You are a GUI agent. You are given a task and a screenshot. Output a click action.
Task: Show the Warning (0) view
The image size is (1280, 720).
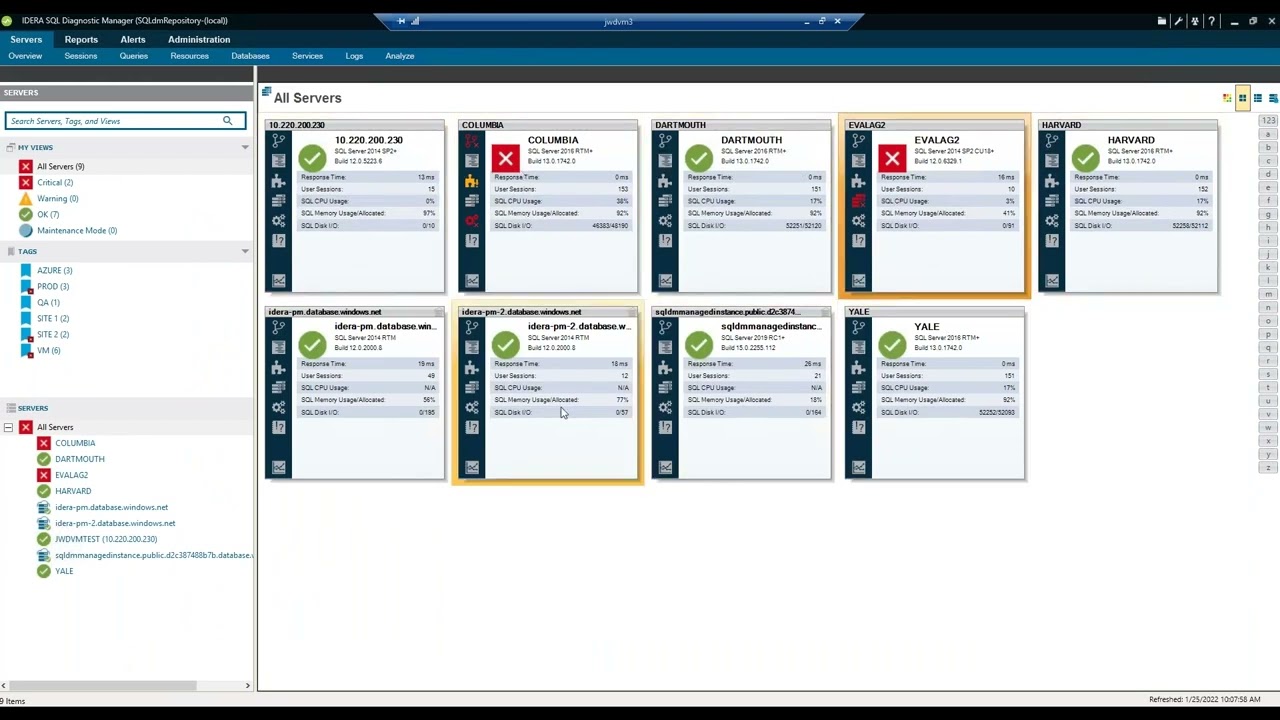[x=57, y=199]
